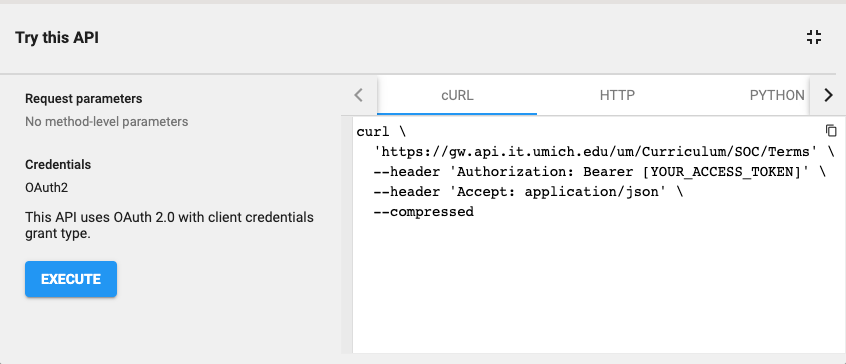Screen dimensions: 846x364
Task: Click the No method-level parameters text
Action: click(107, 122)
